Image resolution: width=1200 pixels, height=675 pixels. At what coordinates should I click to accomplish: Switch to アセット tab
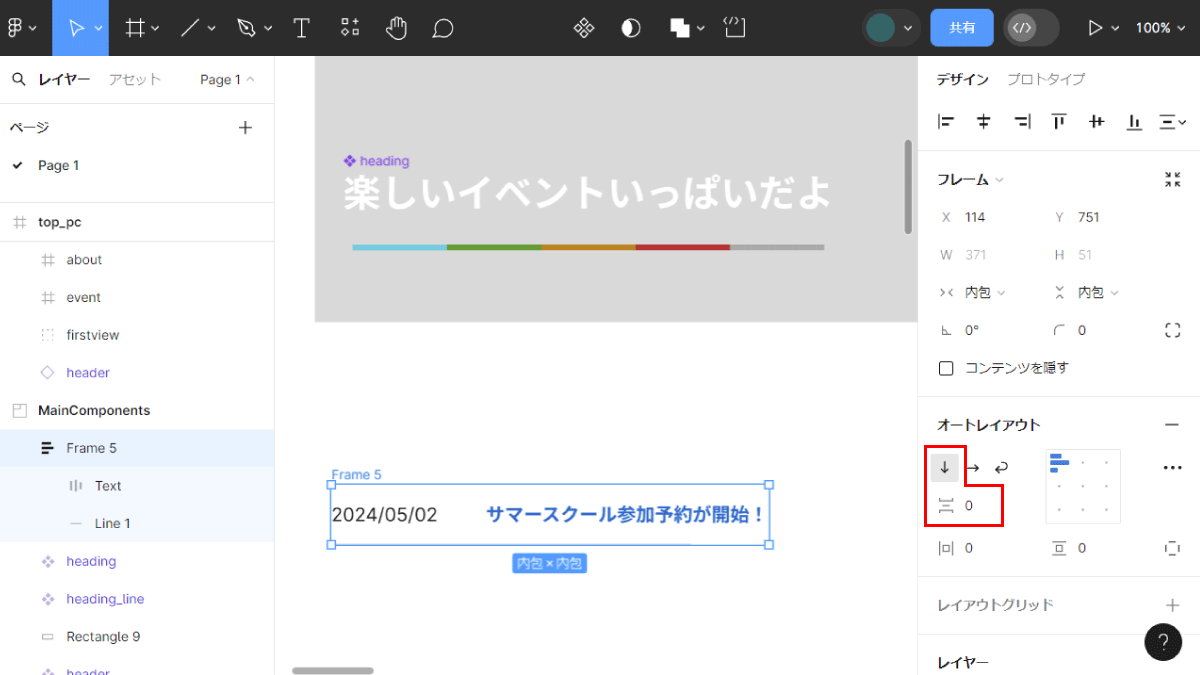point(135,80)
